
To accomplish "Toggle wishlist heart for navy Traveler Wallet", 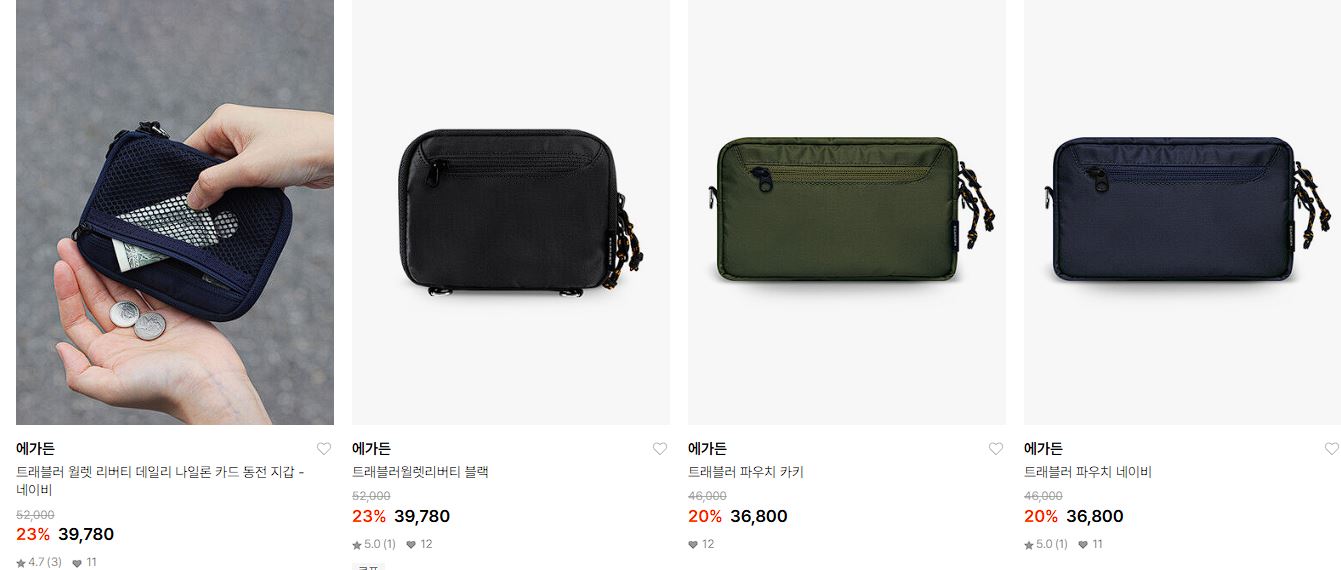I will (x=324, y=449).
